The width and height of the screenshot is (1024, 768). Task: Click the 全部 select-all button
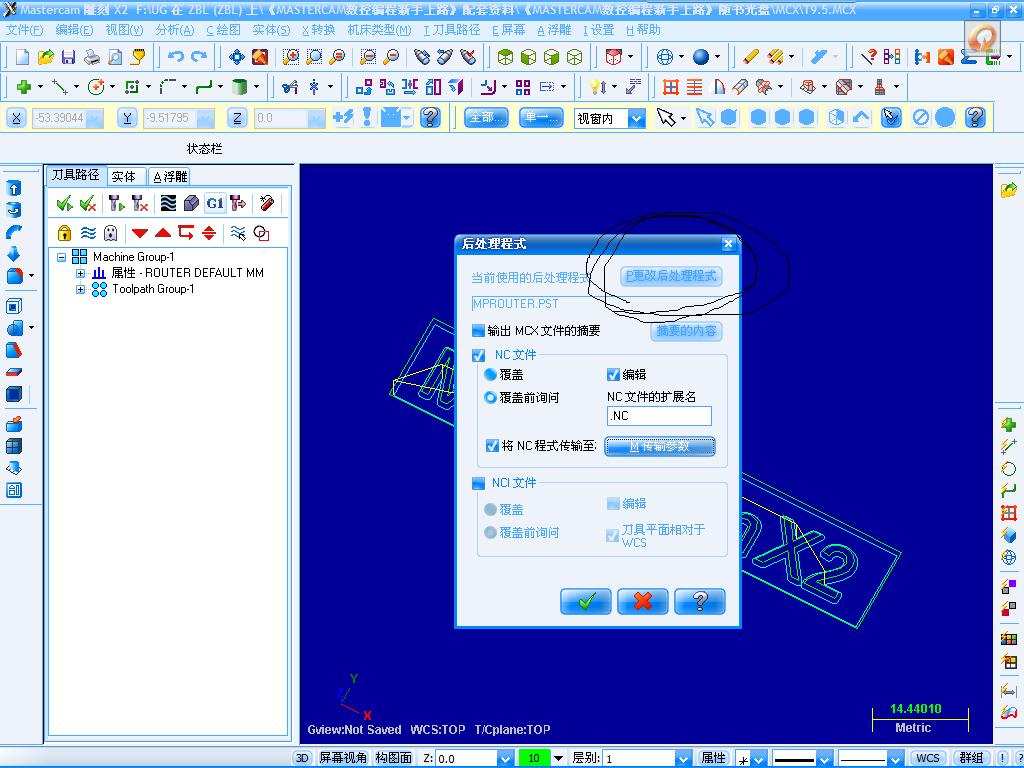[x=487, y=118]
